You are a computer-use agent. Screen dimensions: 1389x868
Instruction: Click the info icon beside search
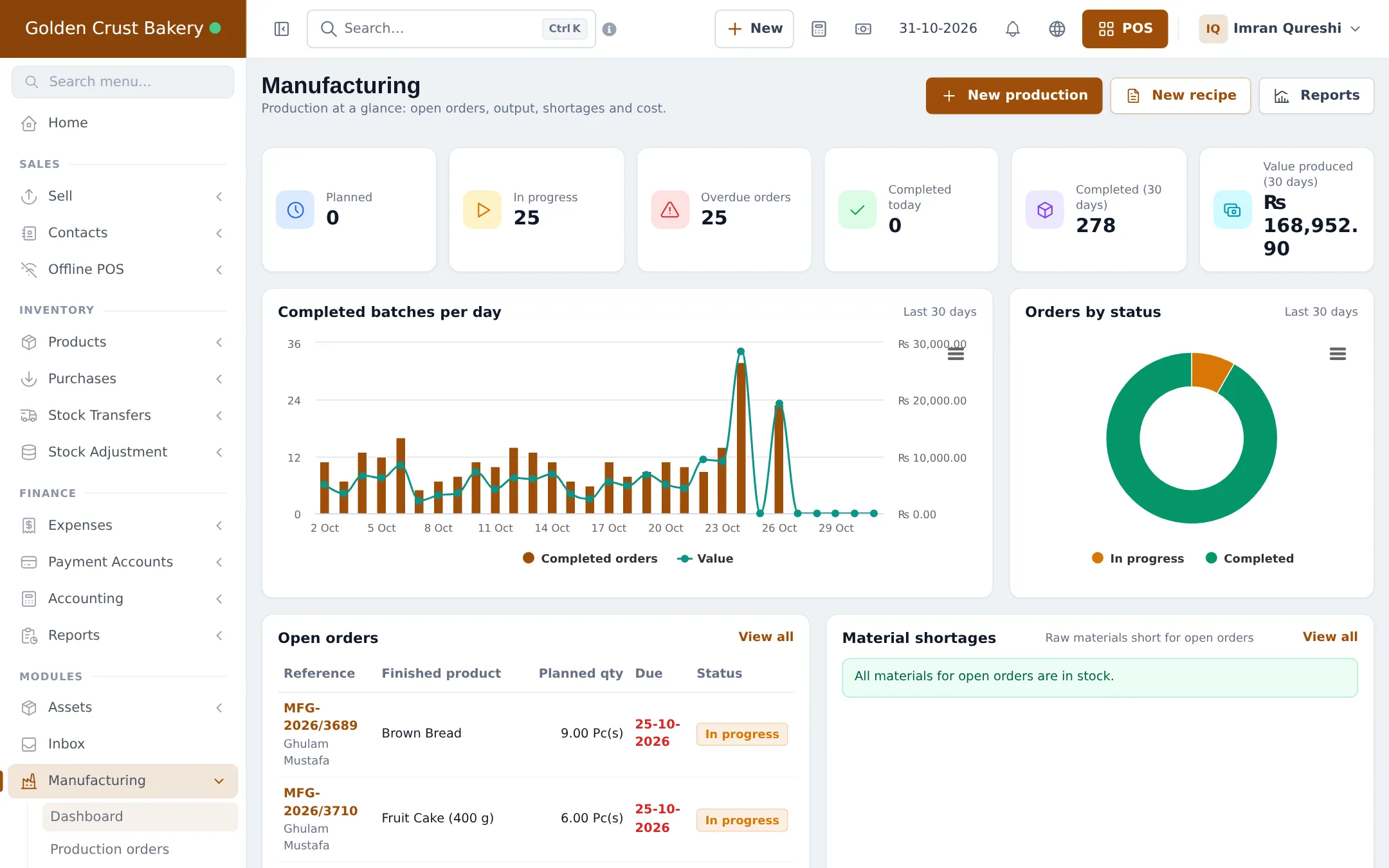[x=610, y=29]
